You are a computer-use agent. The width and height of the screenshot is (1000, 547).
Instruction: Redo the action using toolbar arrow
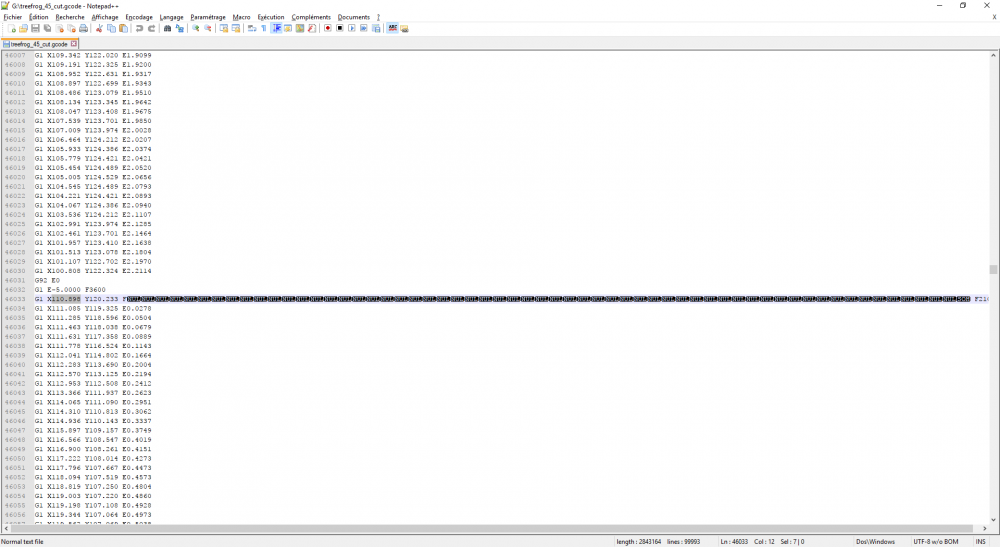151,28
